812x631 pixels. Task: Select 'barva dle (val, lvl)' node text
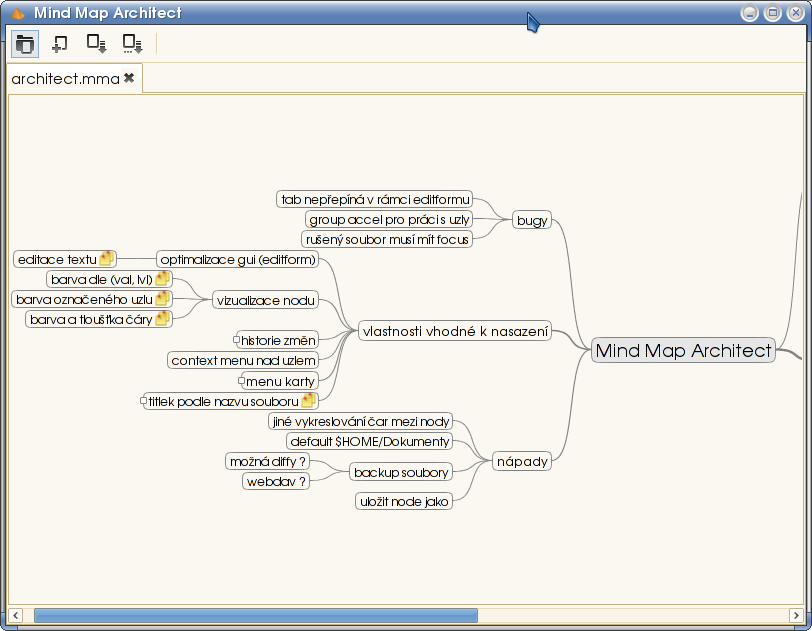tap(102, 279)
